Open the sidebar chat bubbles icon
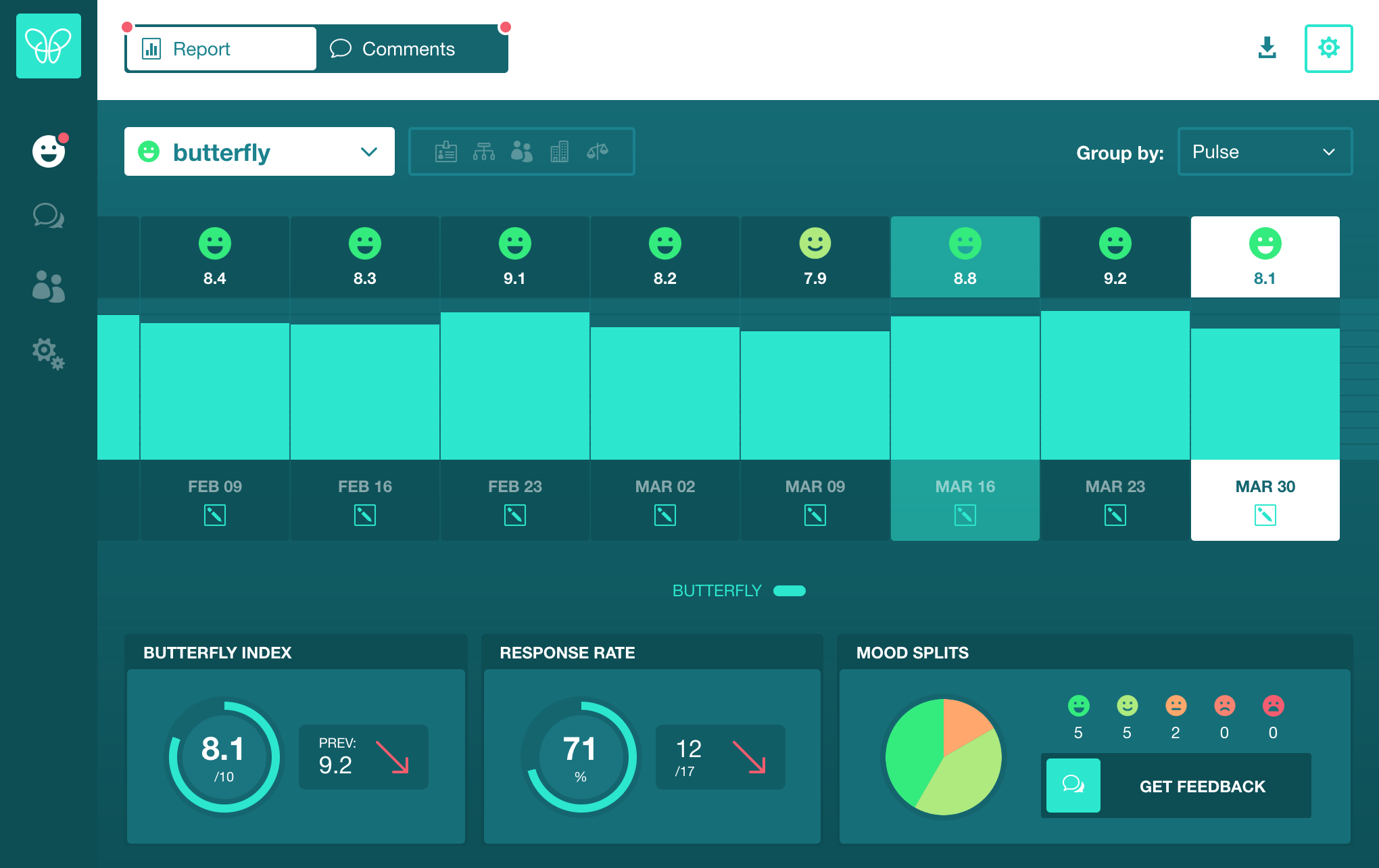The width and height of the screenshot is (1379, 868). pyautogui.click(x=49, y=216)
